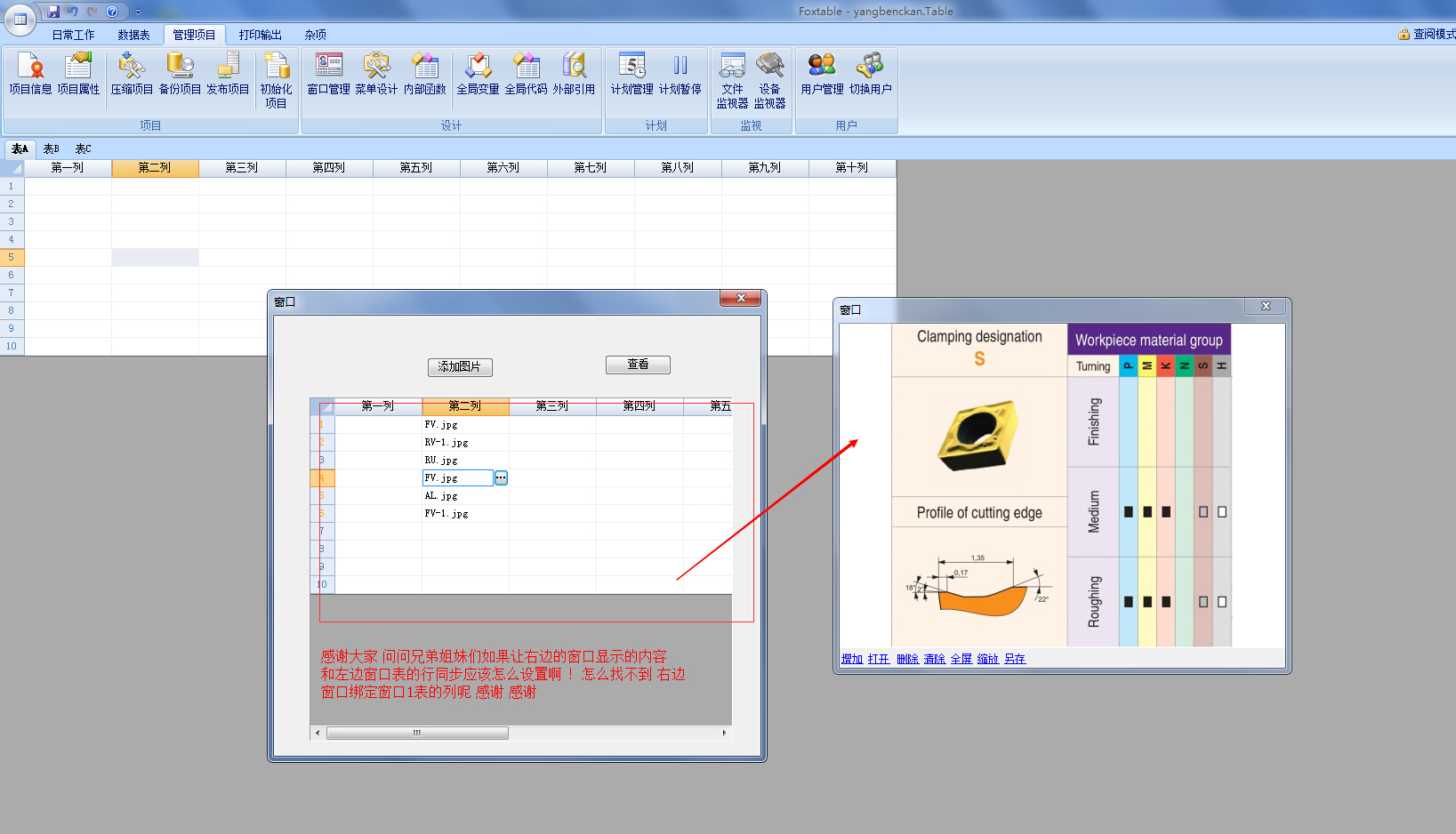Click the insert tool image in right window

[977, 436]
